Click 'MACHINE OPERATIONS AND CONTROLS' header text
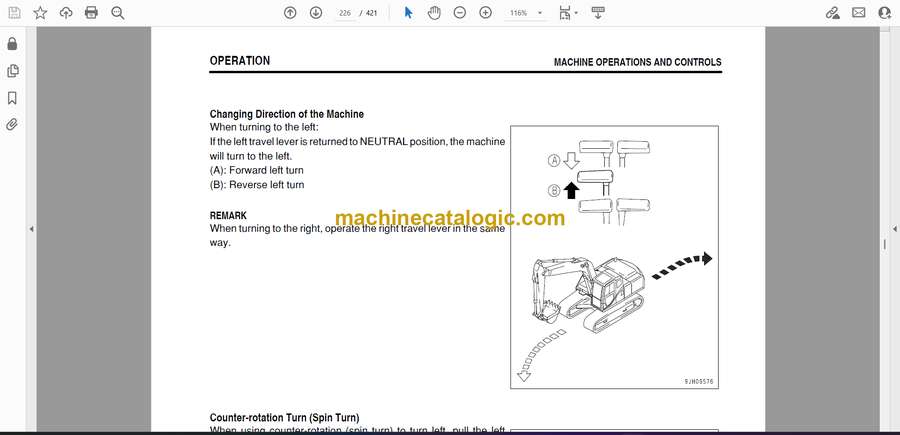 click(x=637, y=63)
